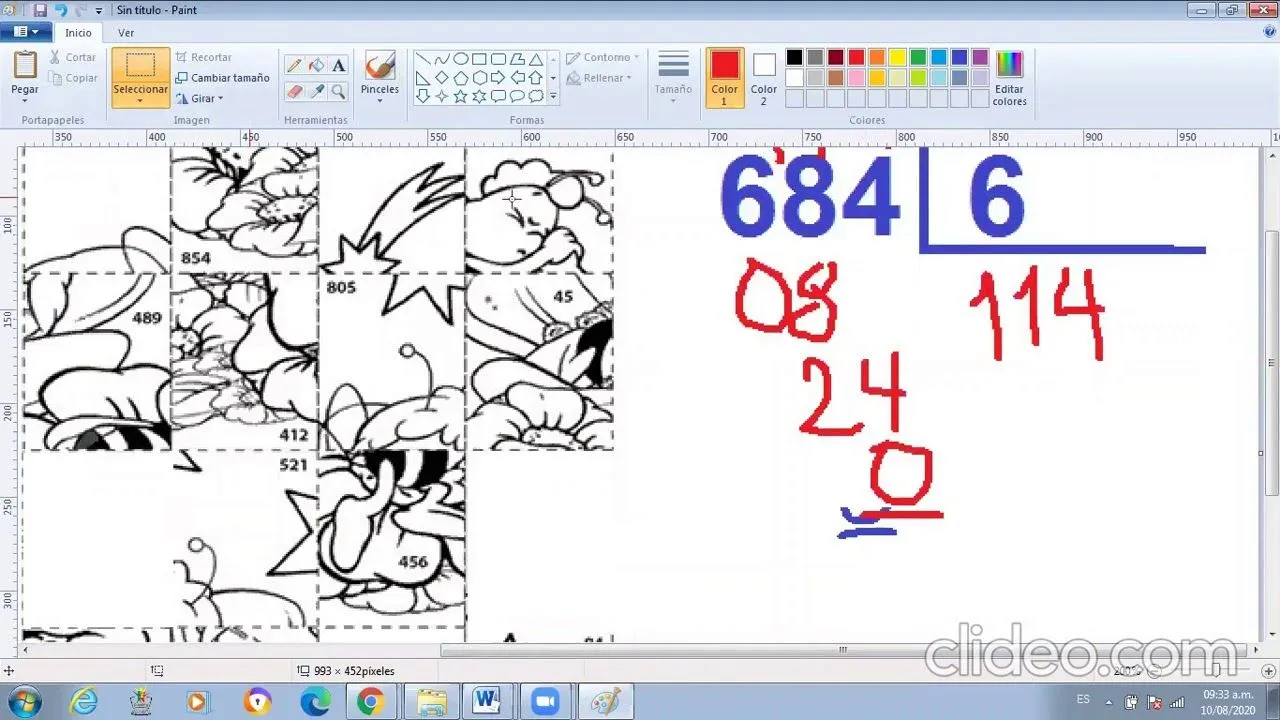Choose the rounded rectangle shape
The image size is (1280, 720).
click(498, 59)
